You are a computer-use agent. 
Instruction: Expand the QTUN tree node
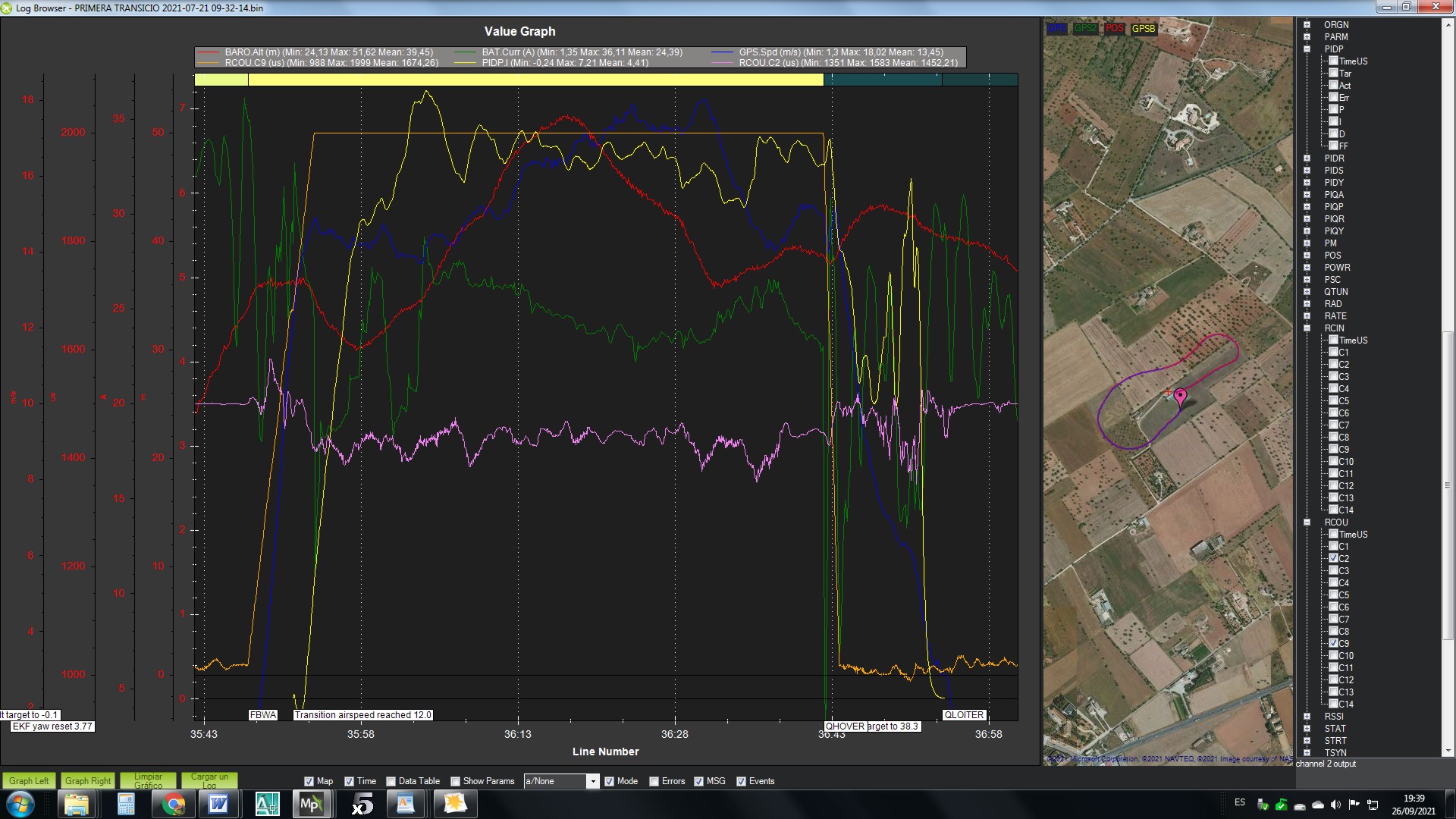click(1307, 292)
